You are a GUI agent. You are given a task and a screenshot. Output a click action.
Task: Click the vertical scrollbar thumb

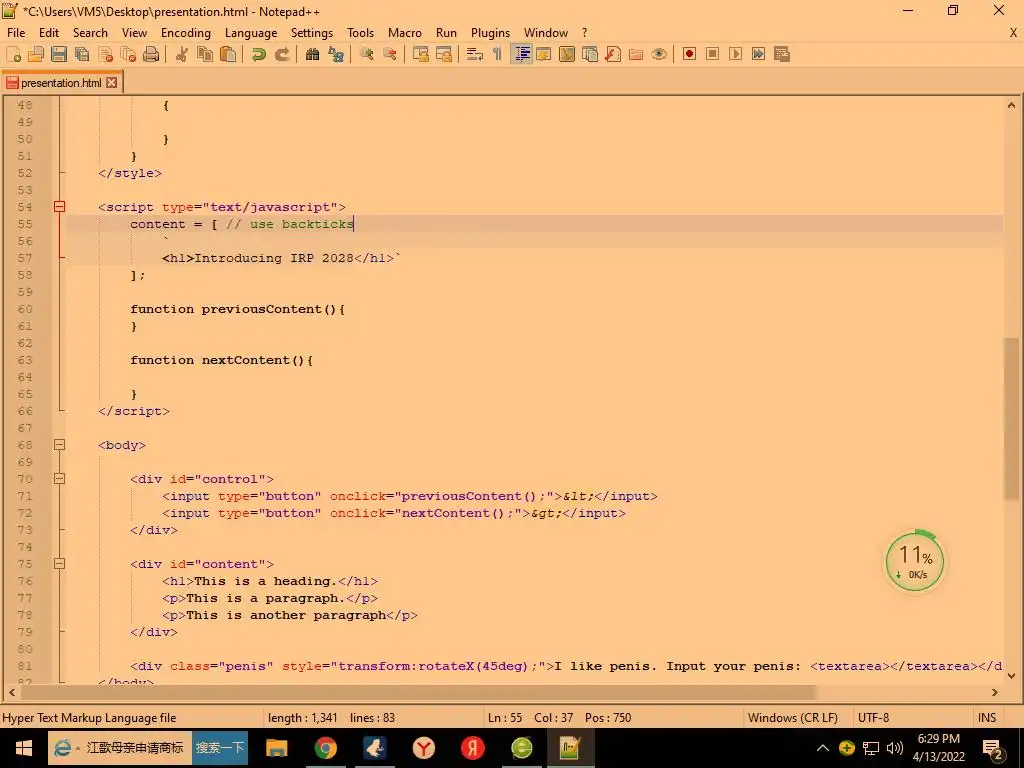click(1011, 419)
